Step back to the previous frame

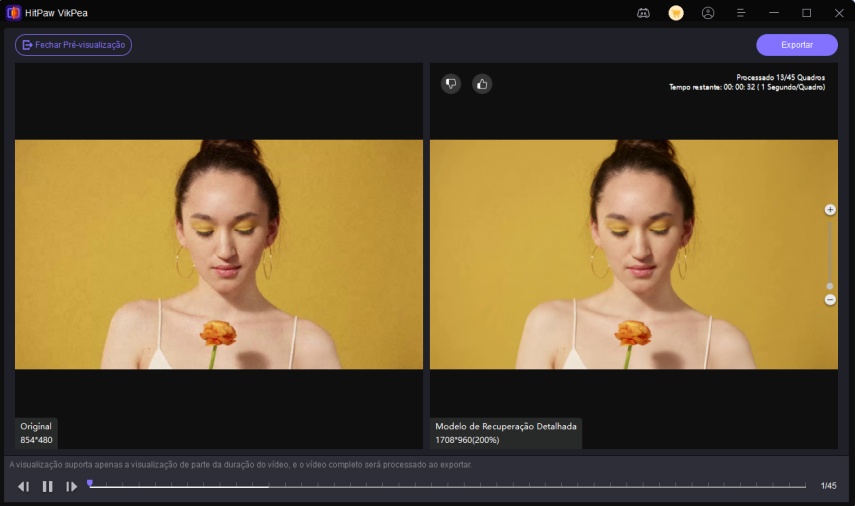coord(23,486)
